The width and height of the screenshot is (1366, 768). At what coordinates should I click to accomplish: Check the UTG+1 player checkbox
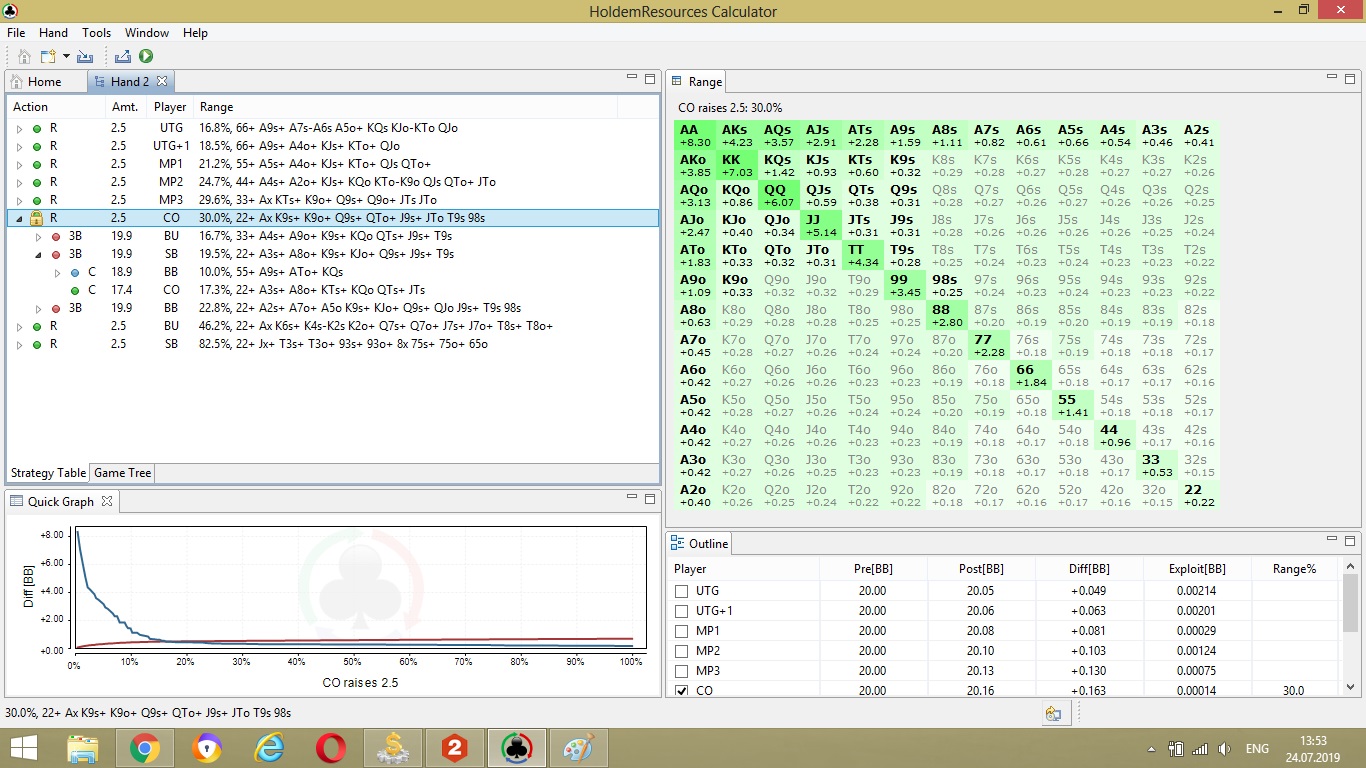[682, 611]
